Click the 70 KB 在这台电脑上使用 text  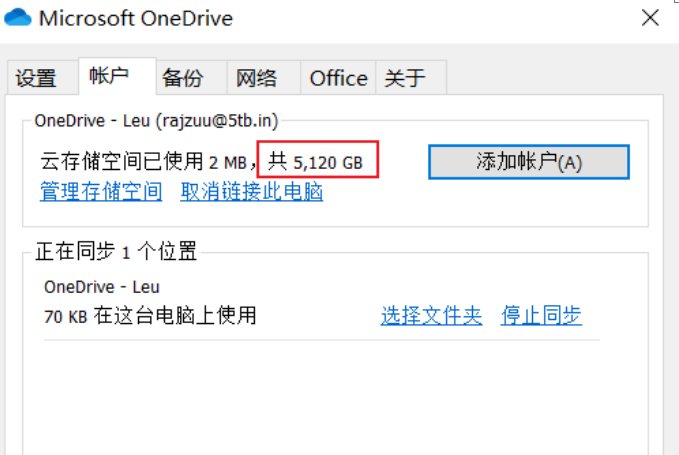coord(150,316)
